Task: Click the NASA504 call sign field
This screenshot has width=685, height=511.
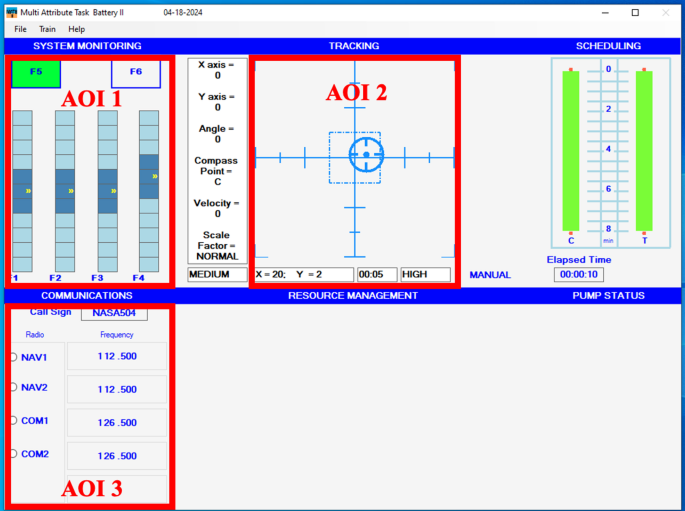Action: coord(114,313)
